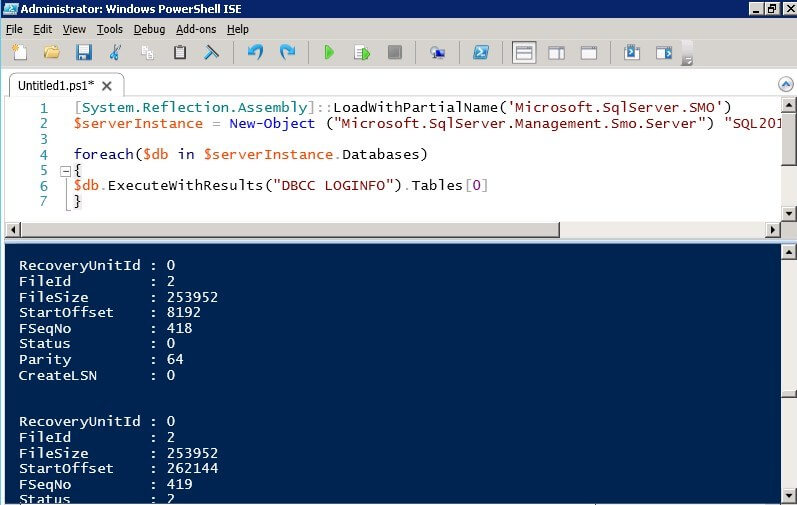Click the script editor scroll left arrow

coord(13,230)
